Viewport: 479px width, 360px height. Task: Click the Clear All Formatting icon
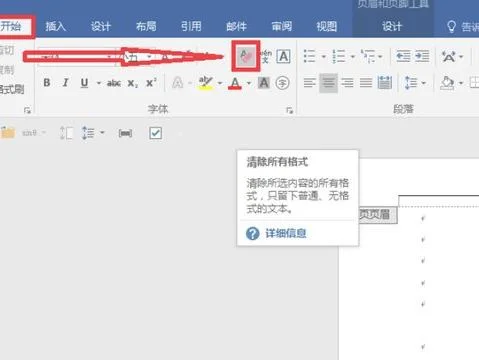pyautogui.click(x=246, y=56)
